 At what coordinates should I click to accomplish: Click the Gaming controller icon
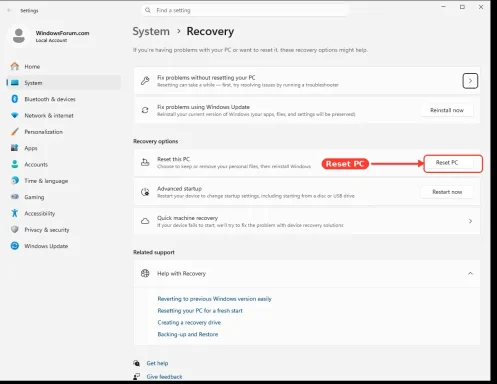pos(15,197)
